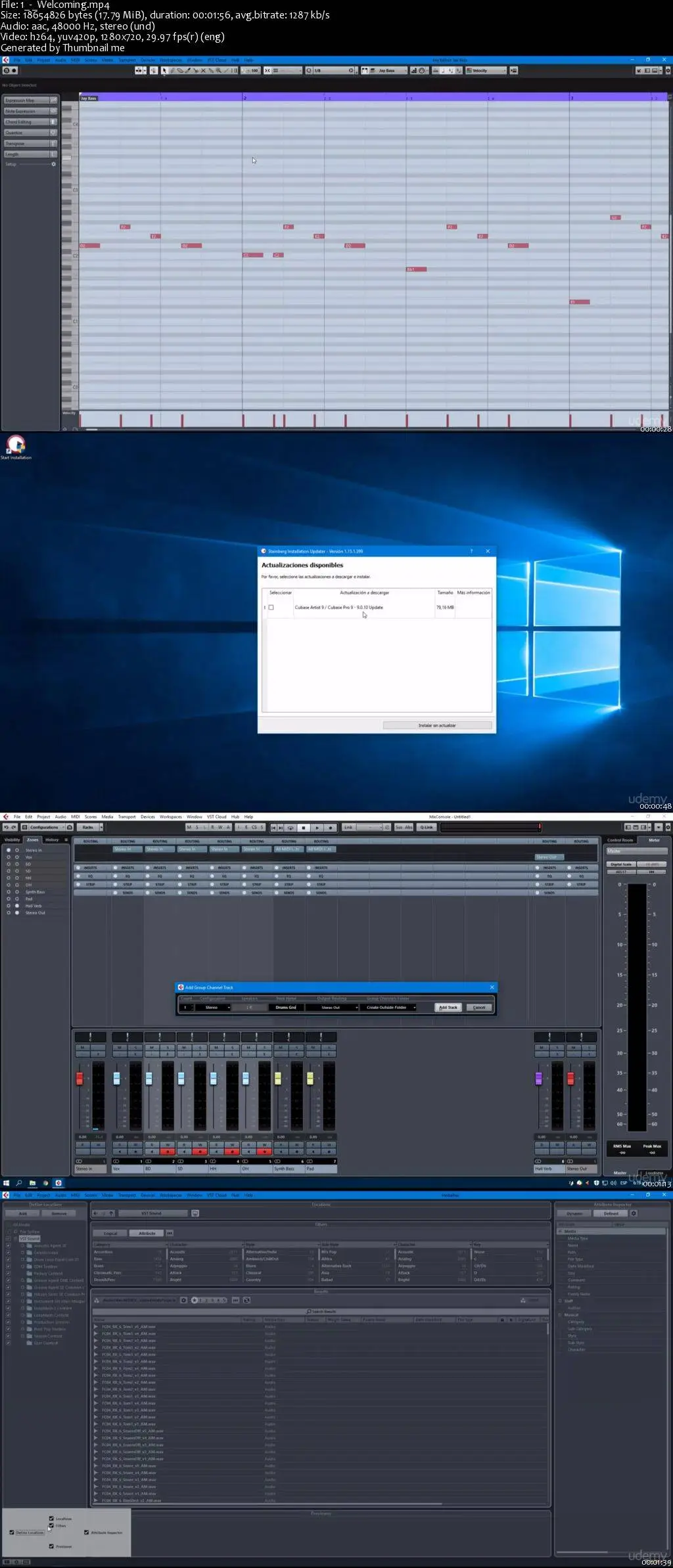Image resolution: width=673 pixels, height=1568 pixels.
Task: Open the Racks dropdown in MixConsole toolbar
Action: coord(91,828)
